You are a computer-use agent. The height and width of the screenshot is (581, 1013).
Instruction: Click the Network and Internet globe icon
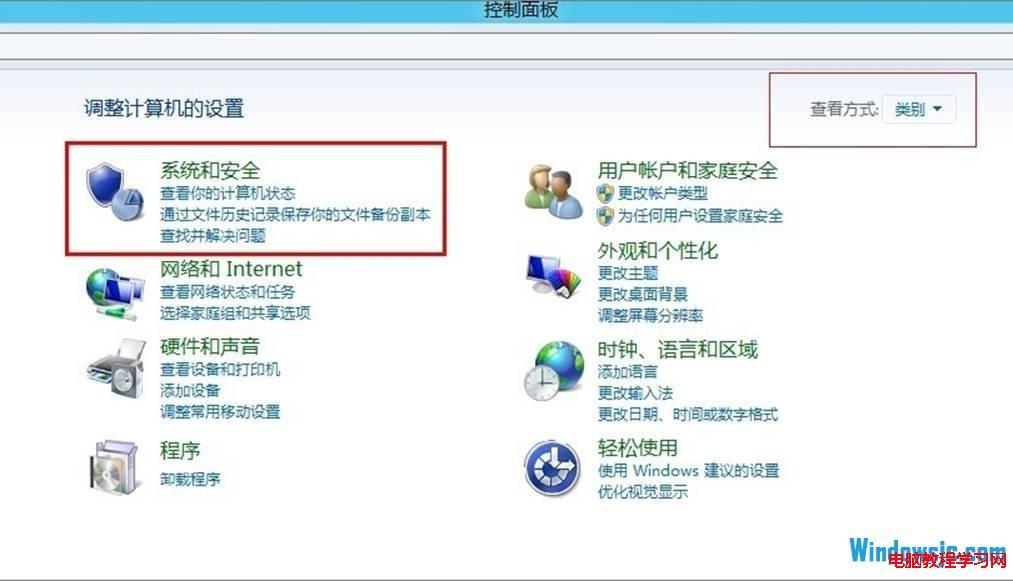(114, 294)
